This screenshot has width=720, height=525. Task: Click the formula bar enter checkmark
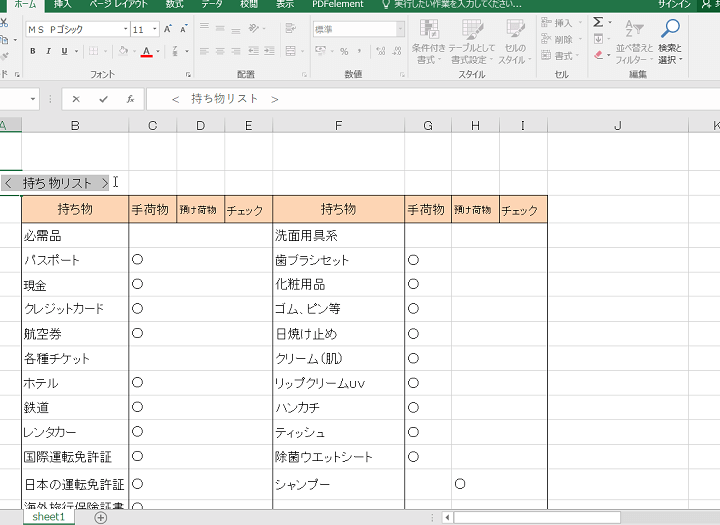(103, 99)
